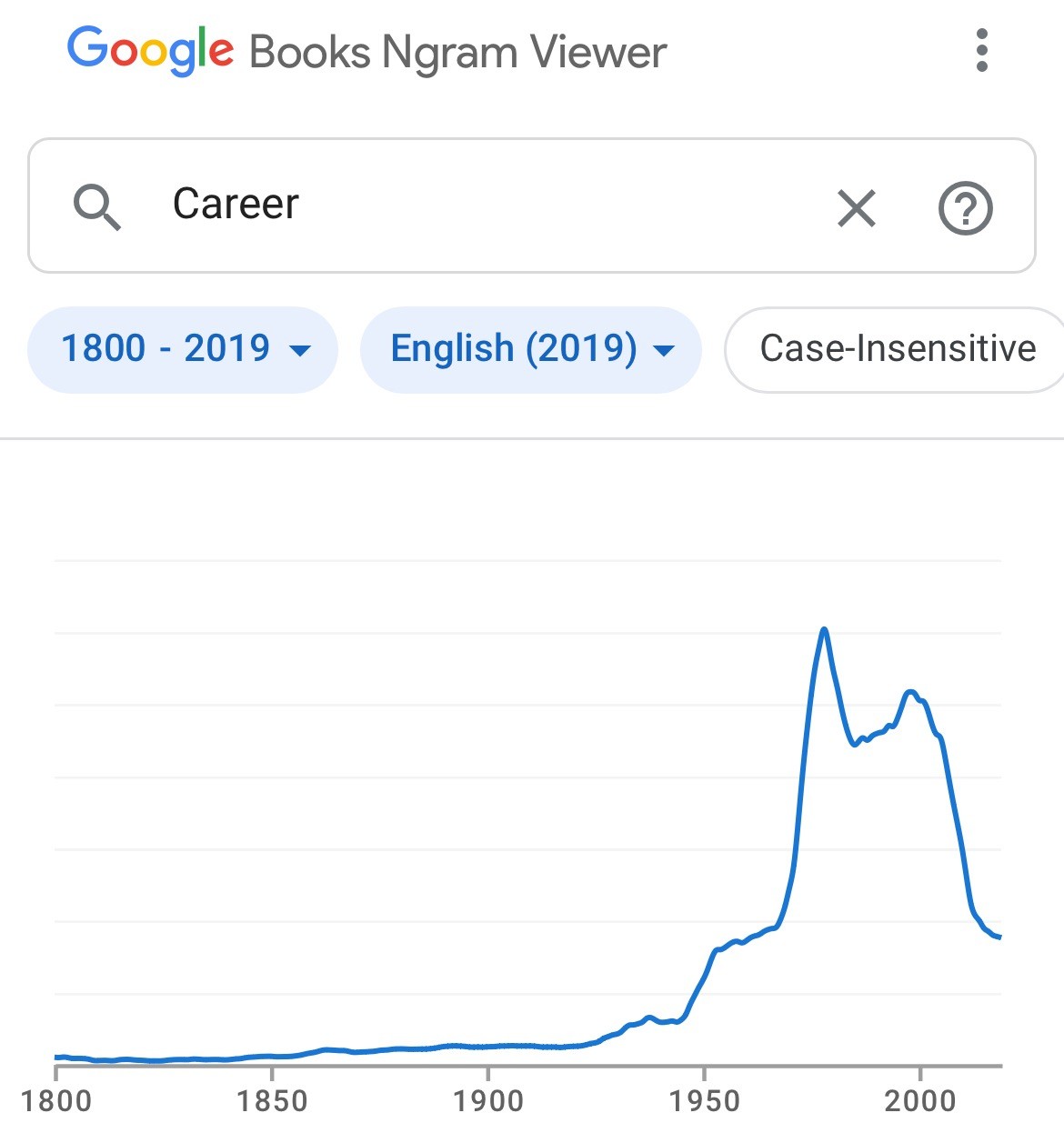
Task: Toggle the Case-Insensitive chip
Action: tap(897, 349)
